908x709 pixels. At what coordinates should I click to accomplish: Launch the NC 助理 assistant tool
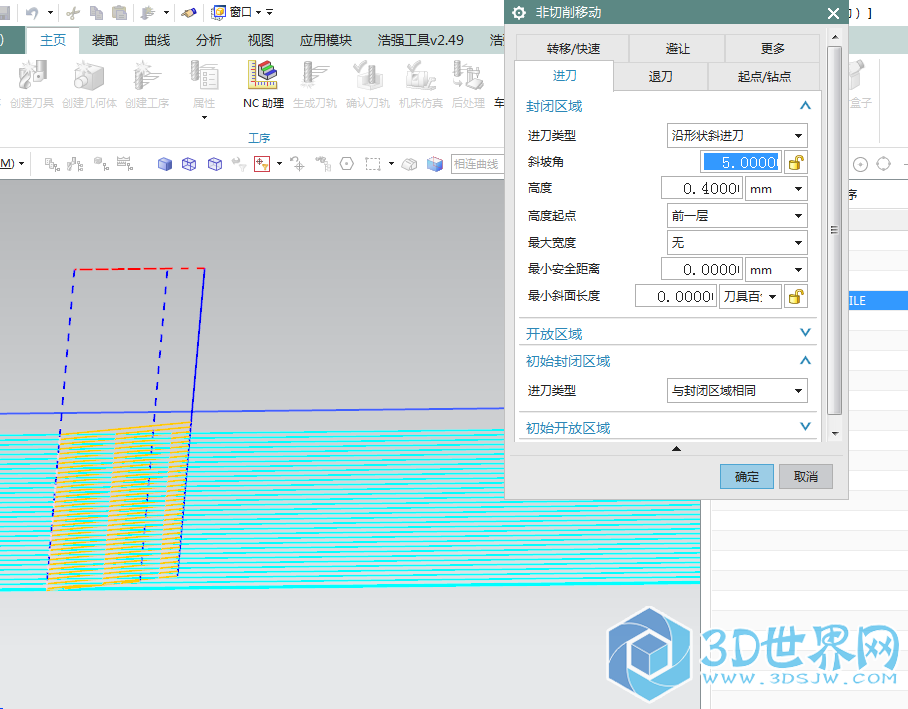[x=263, y=85]
